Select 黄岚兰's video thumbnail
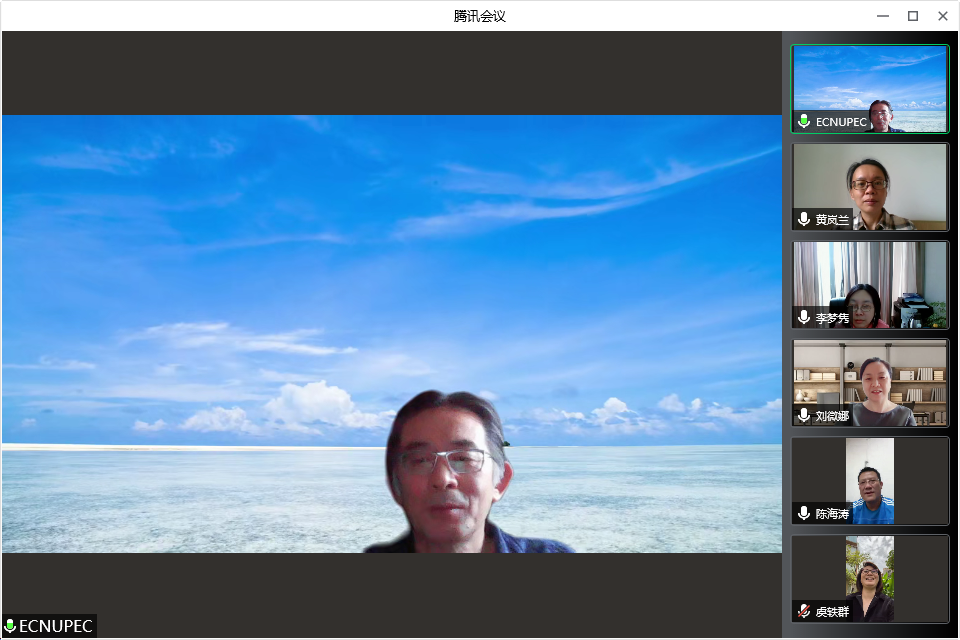 869,186
